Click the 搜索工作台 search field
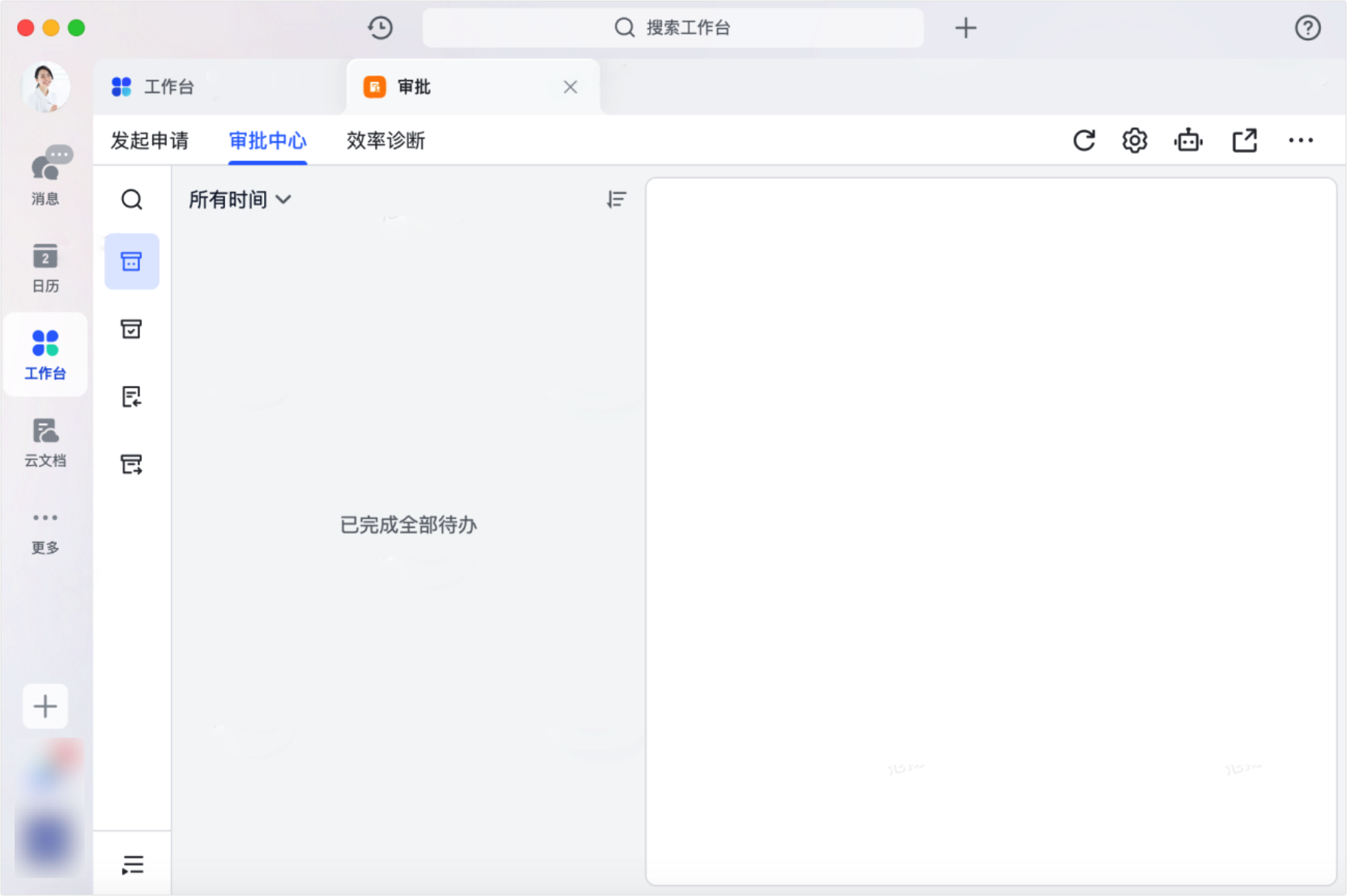The height and width of the screenshot is (896, 1347). tap(673, 27)
